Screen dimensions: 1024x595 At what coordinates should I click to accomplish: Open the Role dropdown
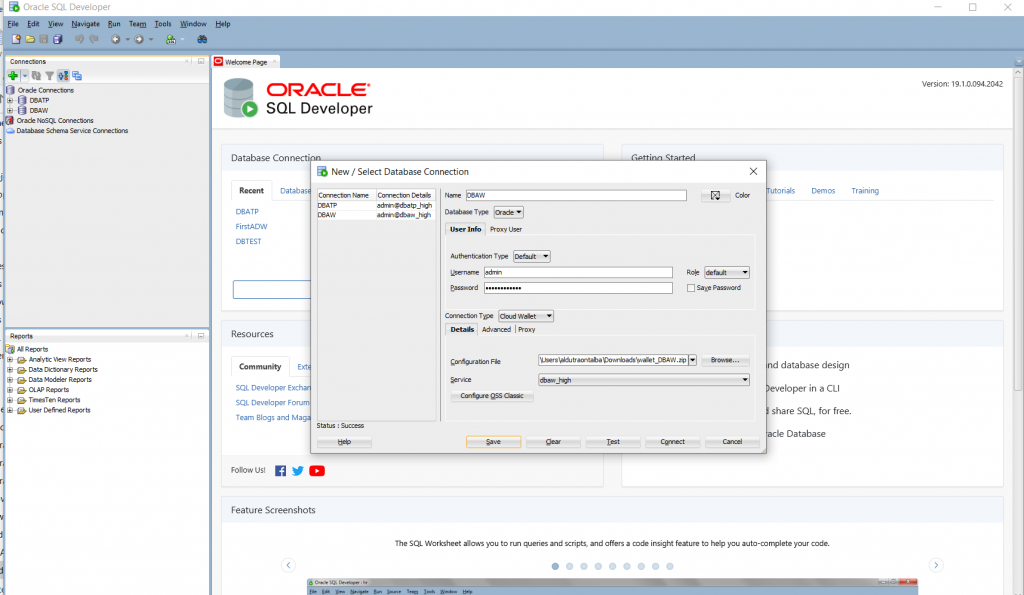coord(727,272)
